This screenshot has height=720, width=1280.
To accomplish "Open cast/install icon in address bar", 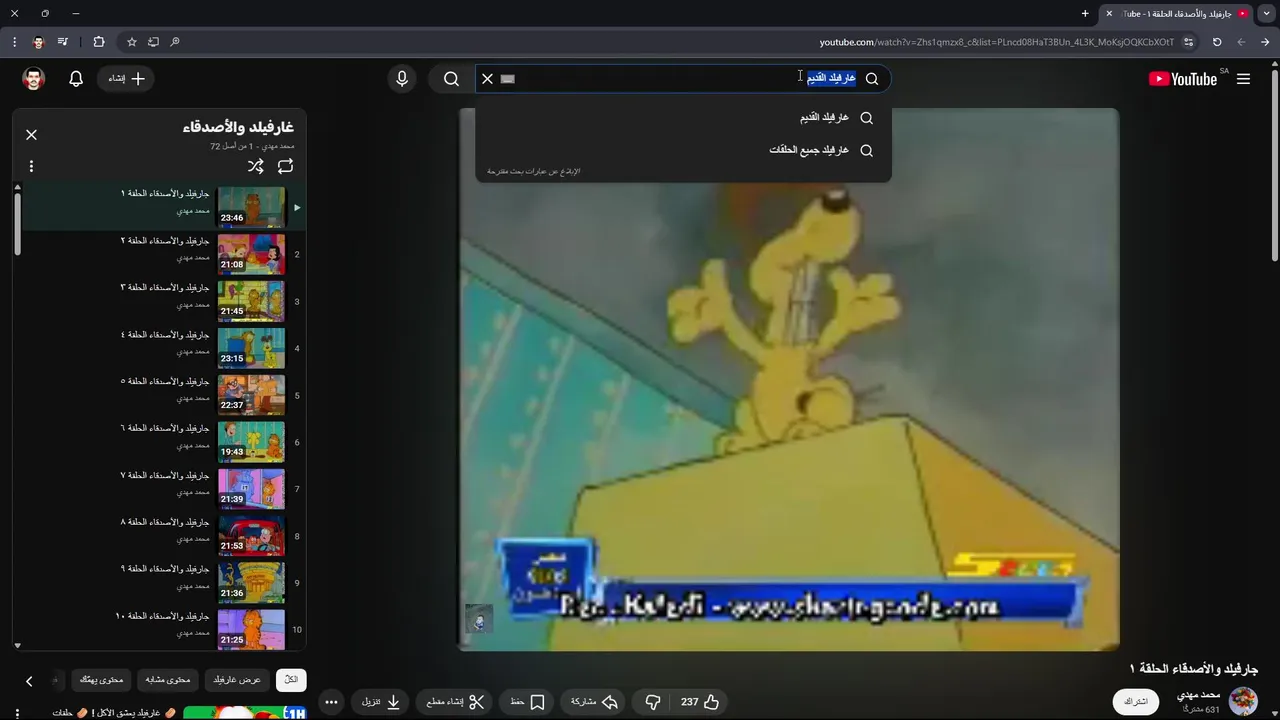I will tap(153, 42).
